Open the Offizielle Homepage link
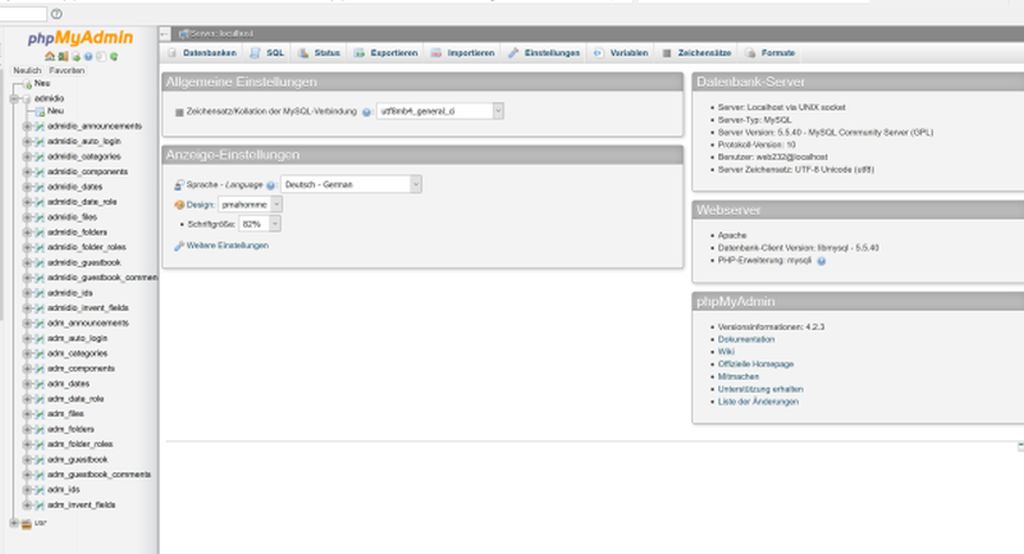Image resolution: width=1024 pixels, height=554 pixels. pyautogui.click(x=756, y=365)
